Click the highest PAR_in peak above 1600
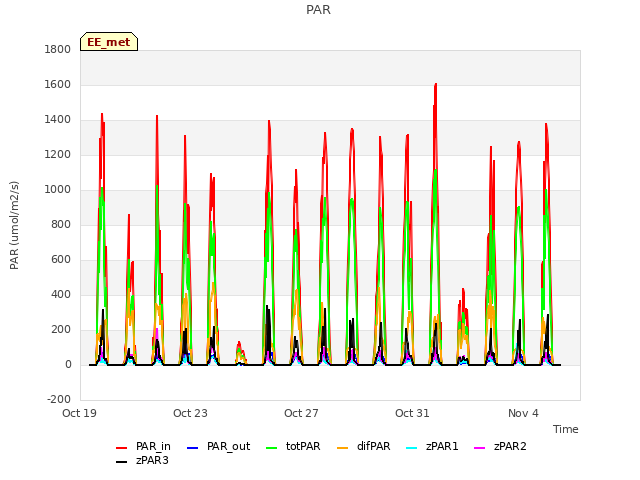The width and height of the screenshot is (640, 480). point(436,84)
